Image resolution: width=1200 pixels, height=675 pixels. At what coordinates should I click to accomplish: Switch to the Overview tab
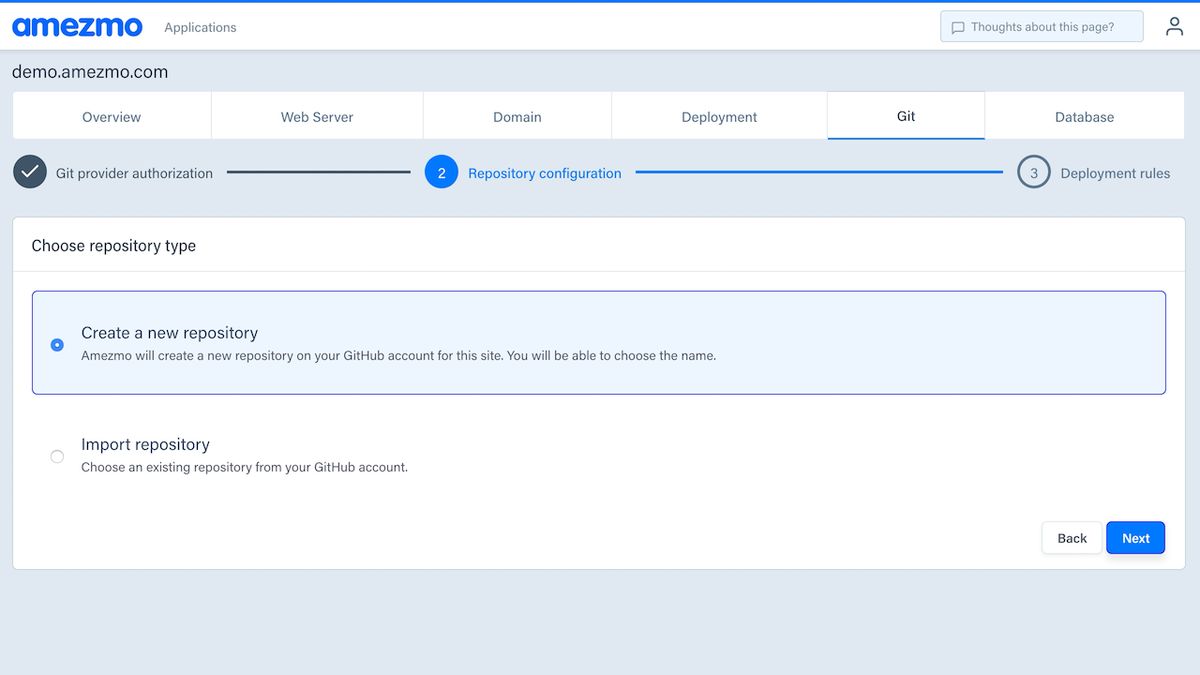click(x=111, y=116)
